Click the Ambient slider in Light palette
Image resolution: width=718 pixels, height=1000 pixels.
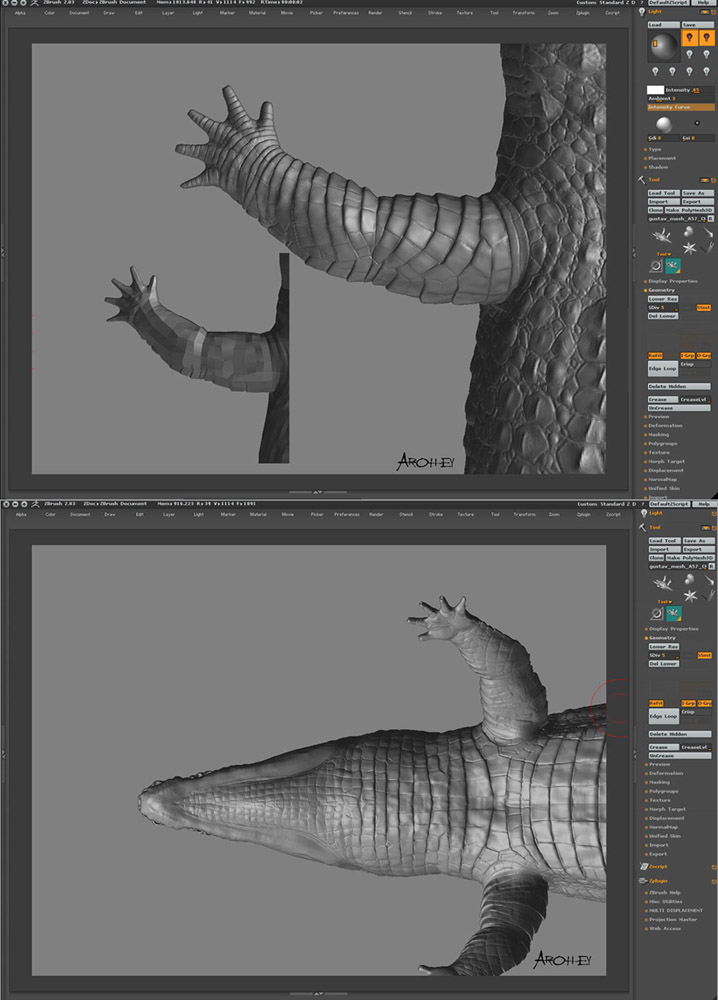(x=680, y=99)
